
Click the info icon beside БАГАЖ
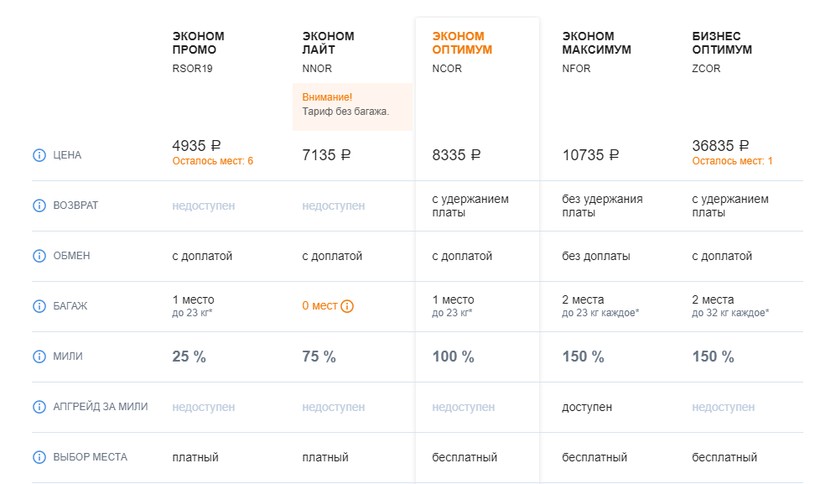tap(40, 306)
